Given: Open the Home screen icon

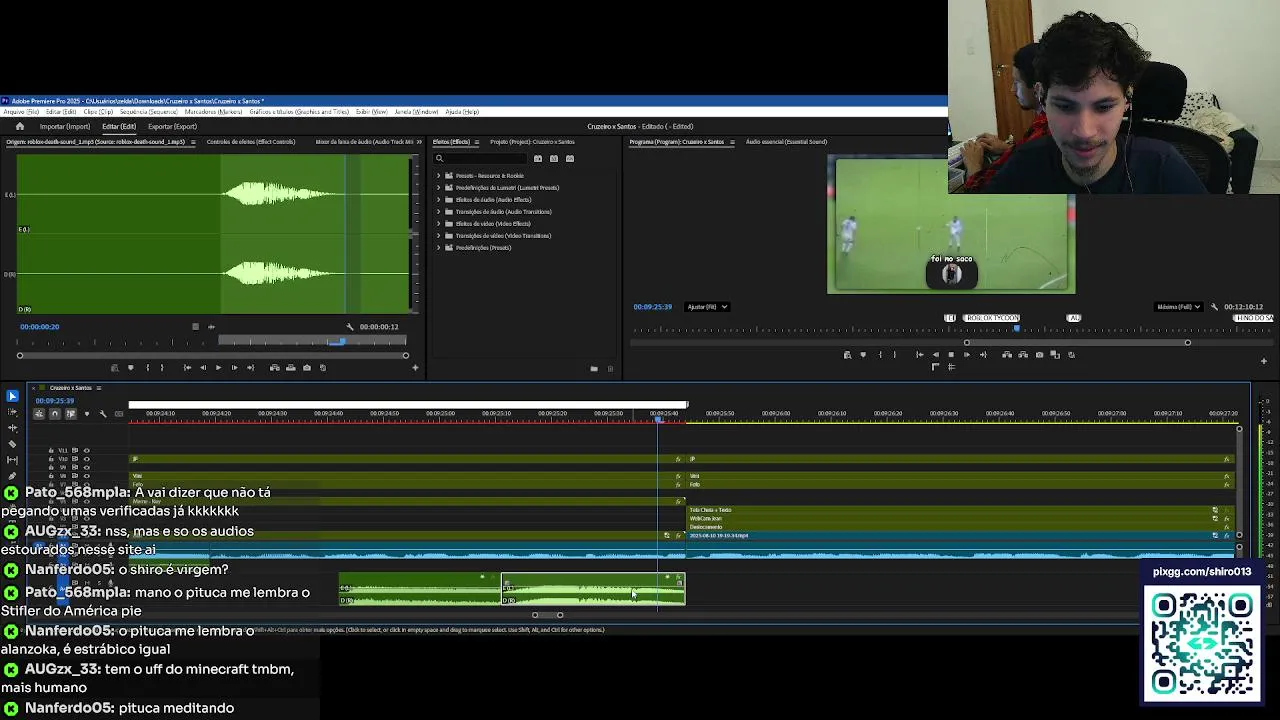Looking at the screenshot, I should tap(20, 126).
